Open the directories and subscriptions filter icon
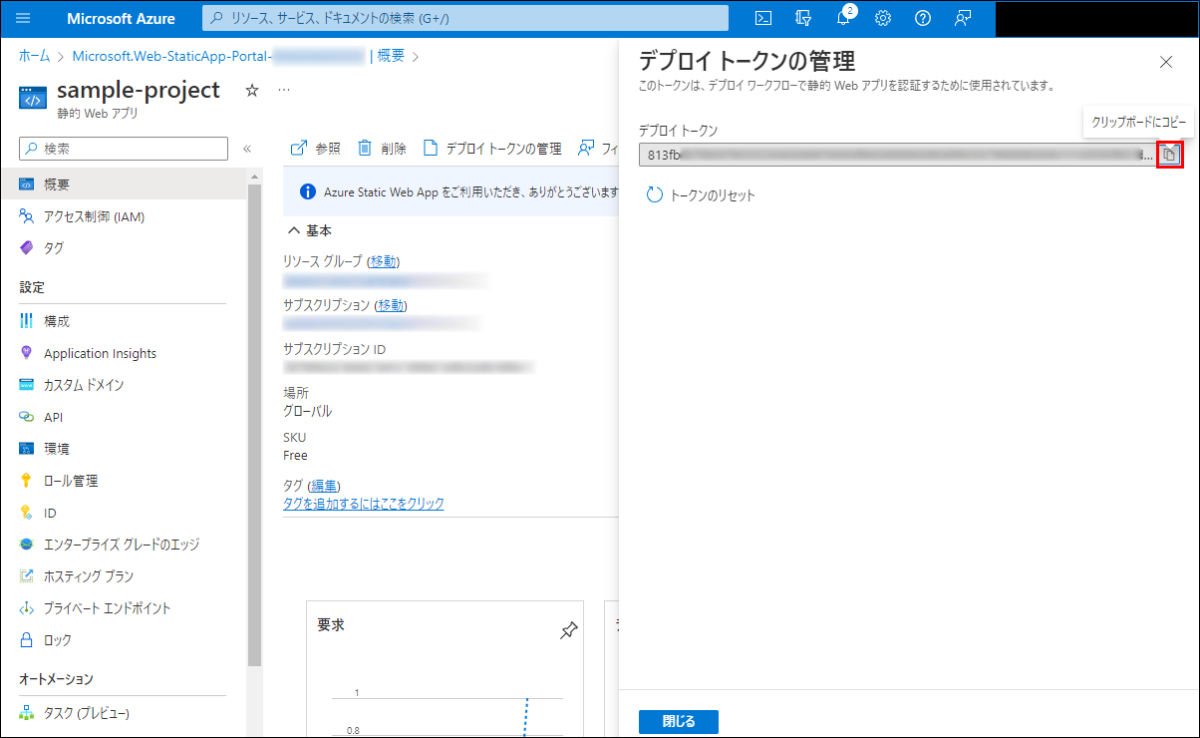 [x=803, y=18]
